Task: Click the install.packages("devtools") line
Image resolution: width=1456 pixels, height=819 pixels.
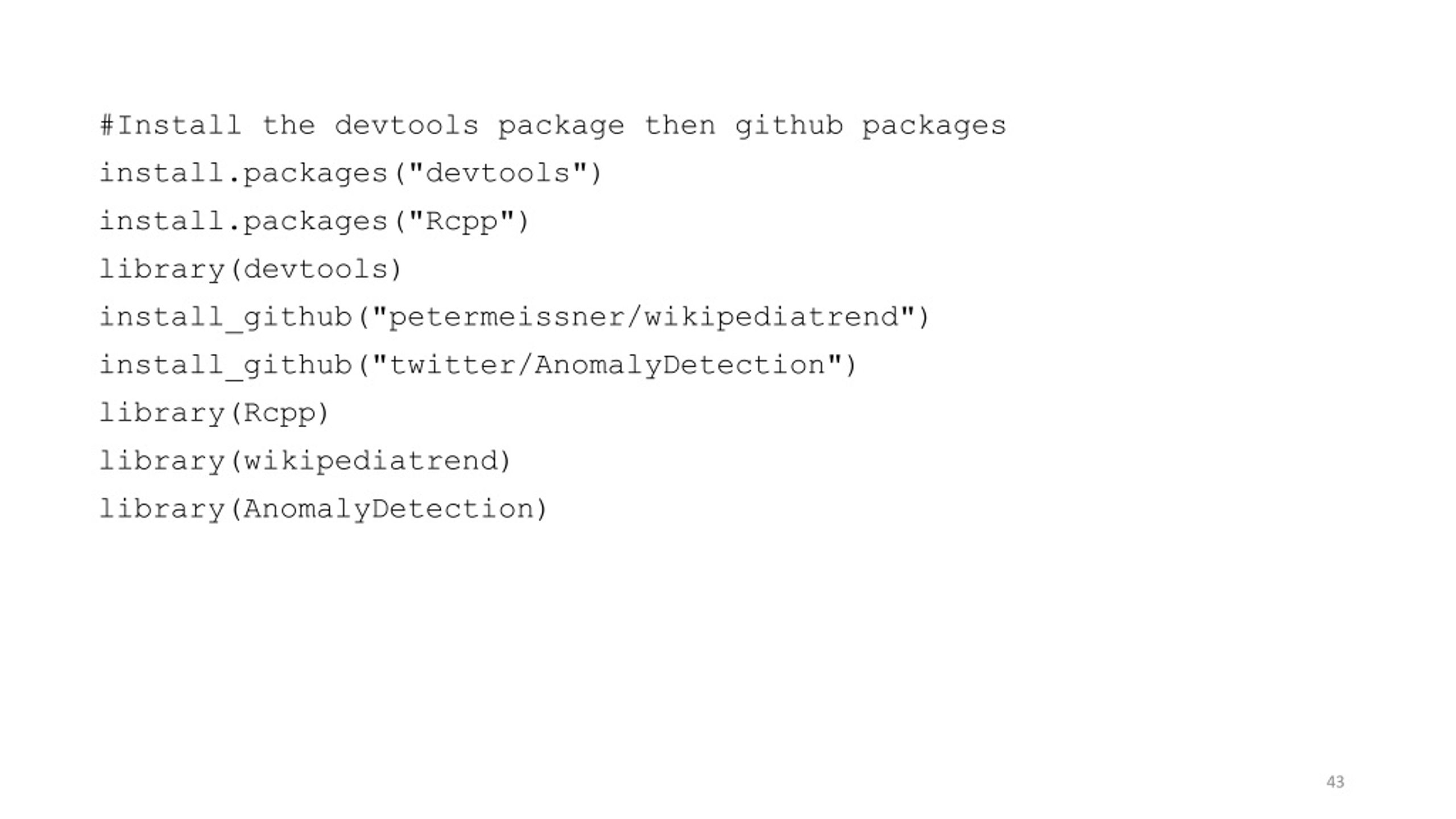Action: point(350,173)
